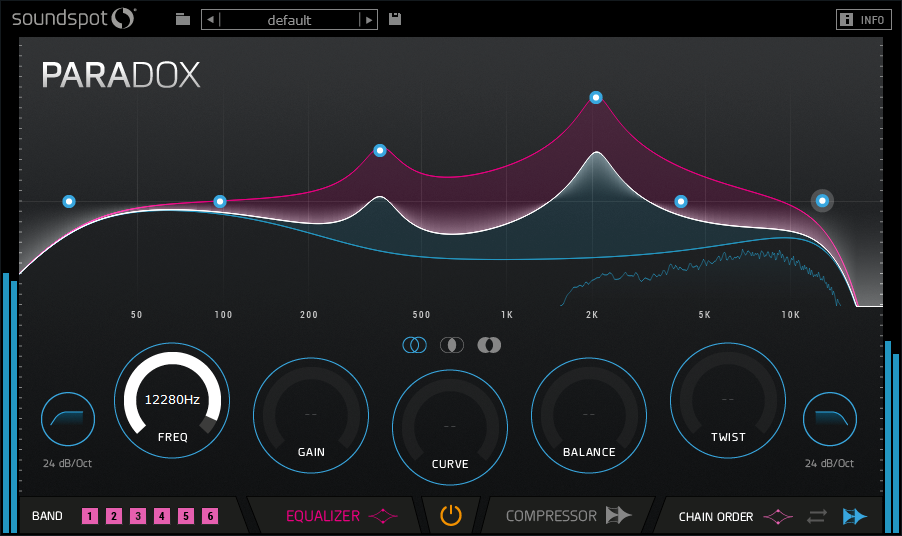Select the third overlapping-circles display mode

click(x=489, y=345)
